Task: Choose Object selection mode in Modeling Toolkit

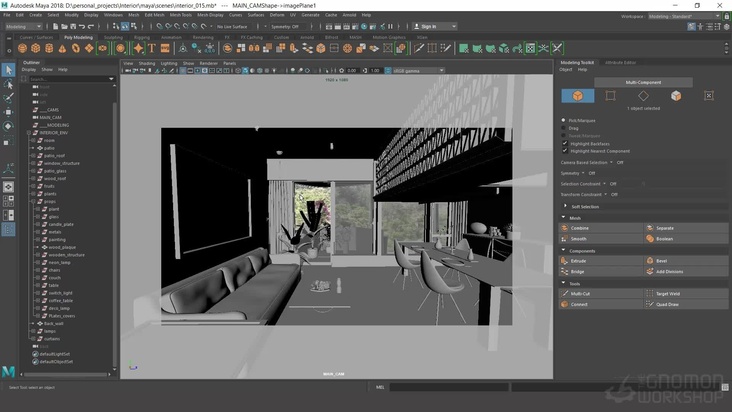Action: point(575,96)
